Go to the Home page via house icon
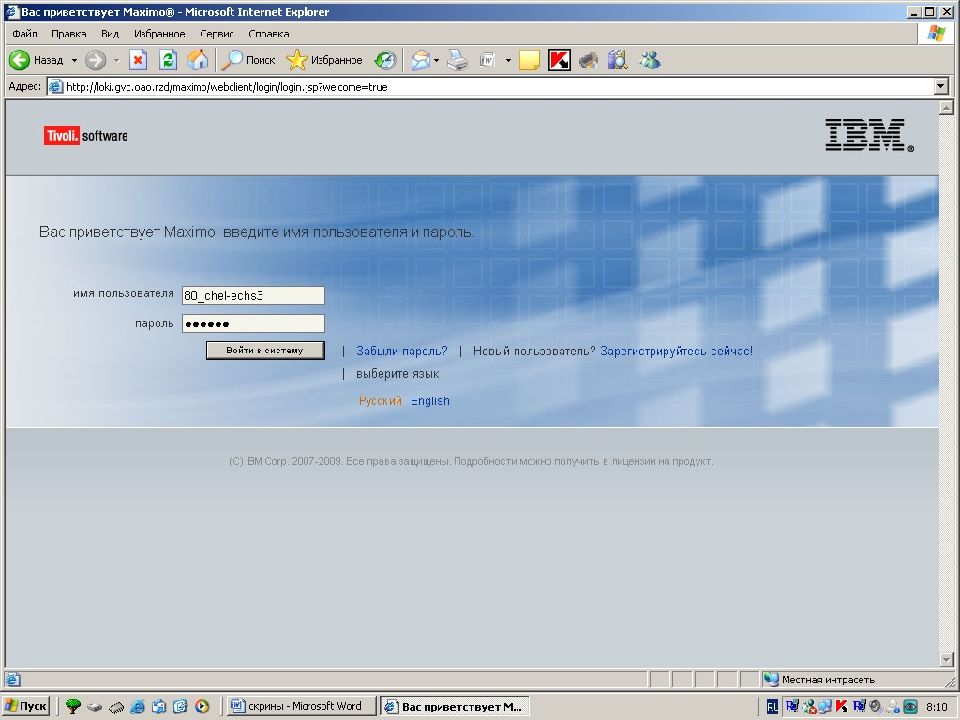 point(197,60)
